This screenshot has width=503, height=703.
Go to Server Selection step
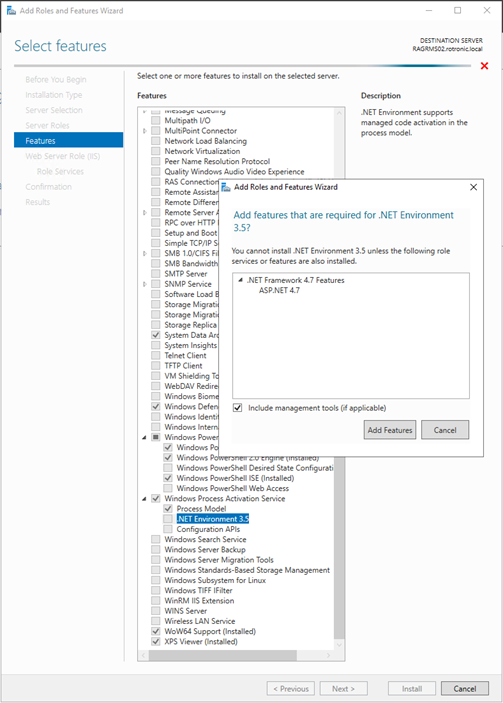[54, 110]
